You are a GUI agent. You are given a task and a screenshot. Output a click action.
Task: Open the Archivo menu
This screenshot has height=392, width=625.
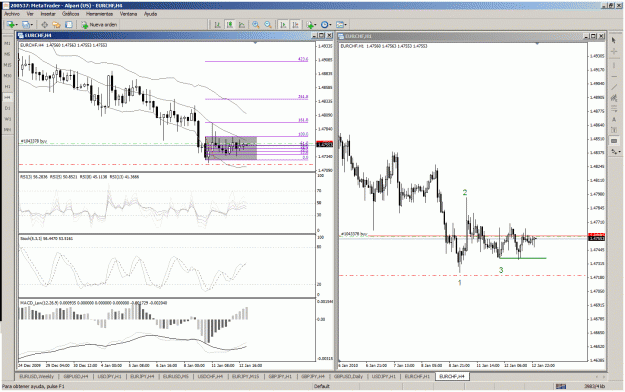click(x=12, y=14)
